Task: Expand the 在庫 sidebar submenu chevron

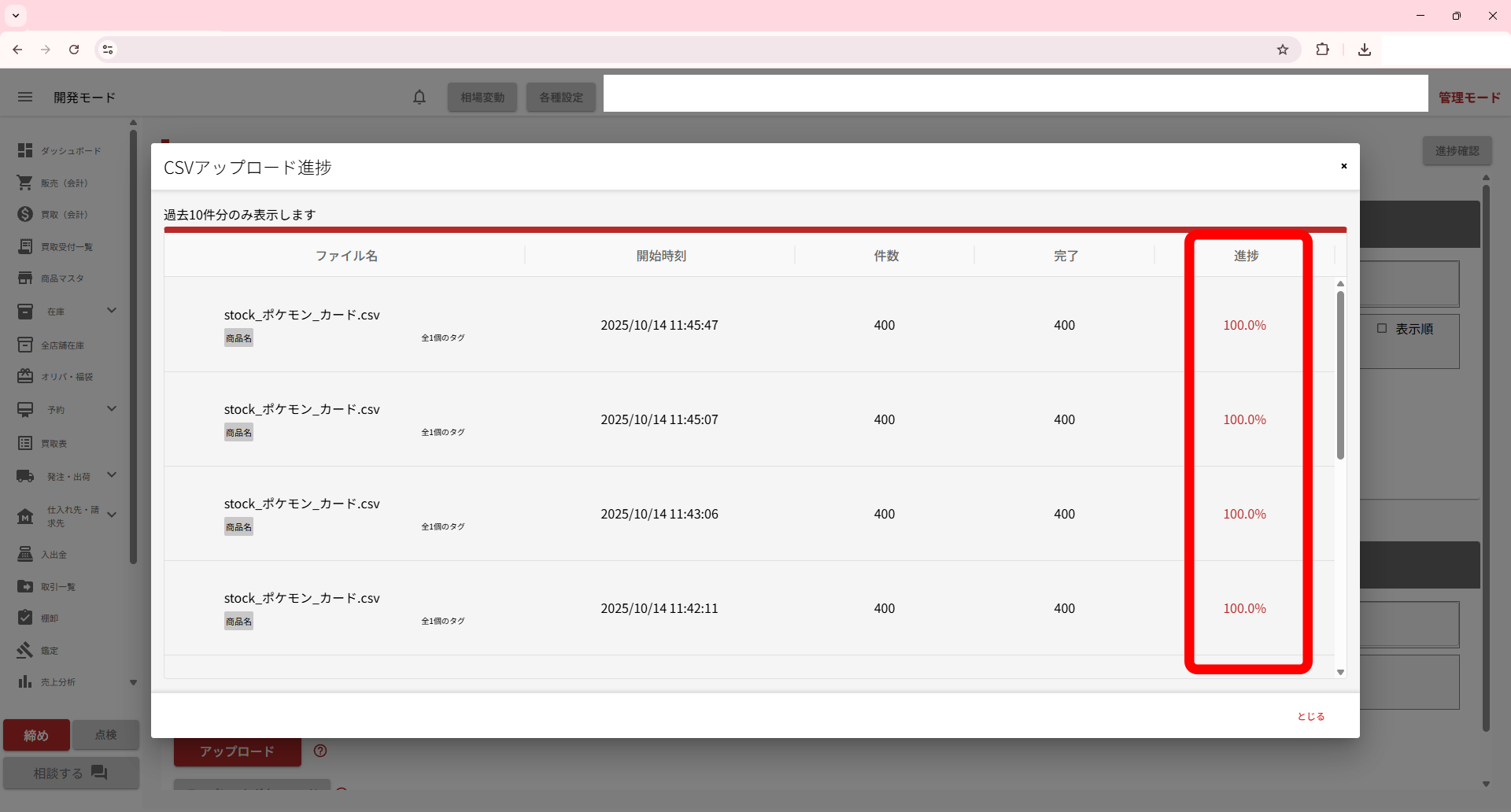Action: (112, 311)
